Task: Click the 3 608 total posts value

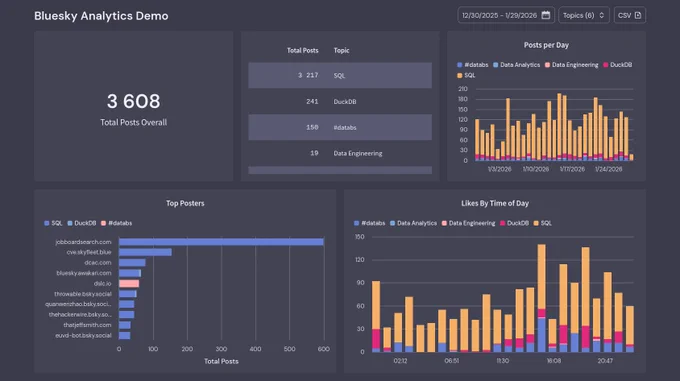Action: click(134, 101)
